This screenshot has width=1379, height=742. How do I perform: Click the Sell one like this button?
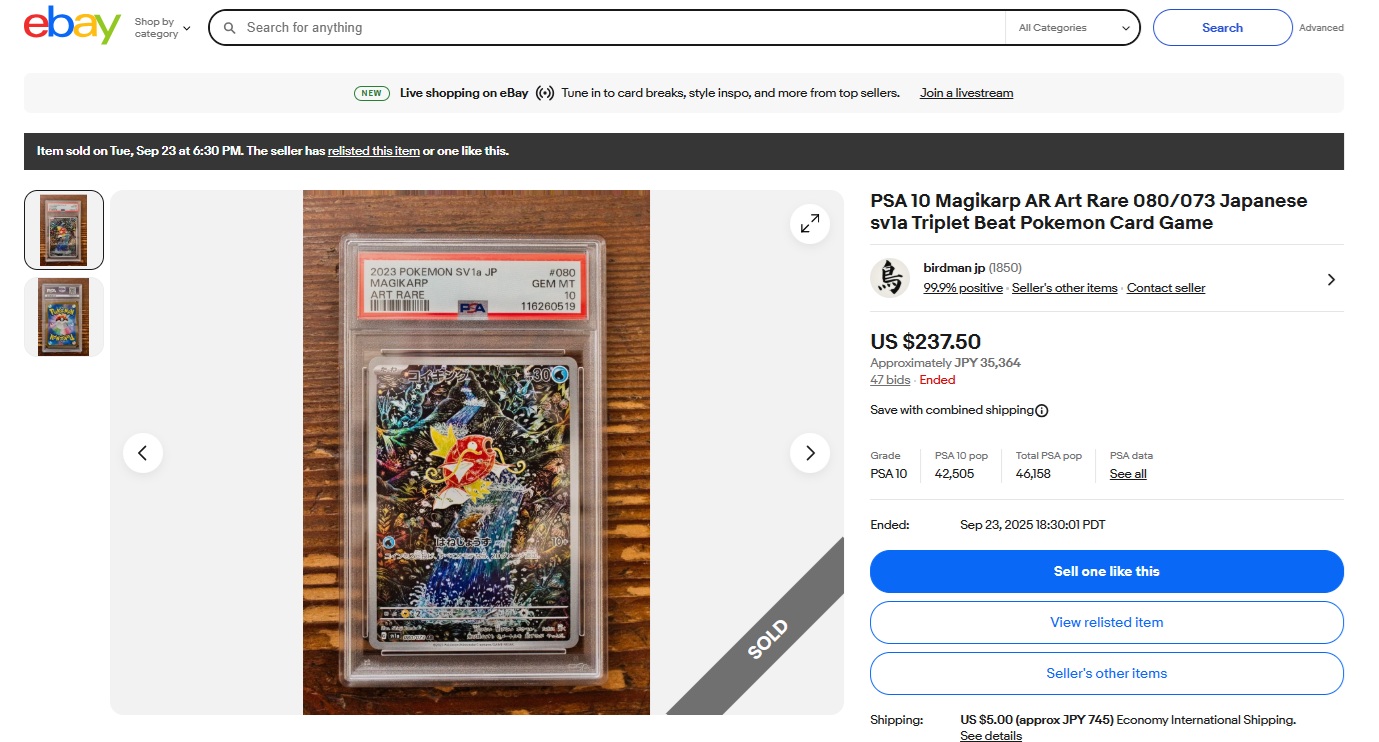tap(1107, 571)
